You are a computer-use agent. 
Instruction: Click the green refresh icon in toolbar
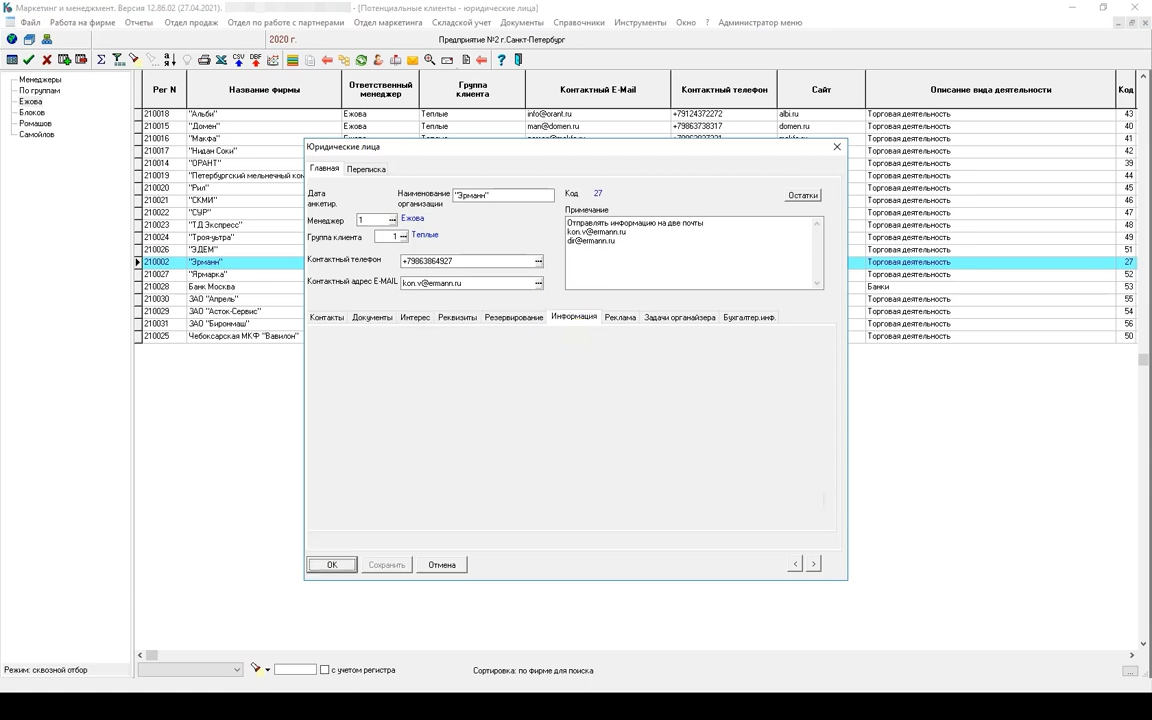[x=361, y=60]
